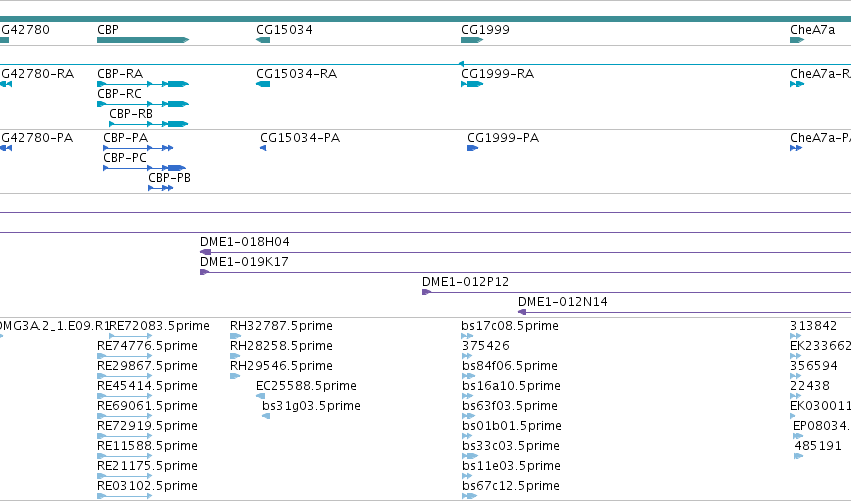Select the DME1-019K17 clone label
This screenshot has height=501, width=851.
(x=244, y=262)
